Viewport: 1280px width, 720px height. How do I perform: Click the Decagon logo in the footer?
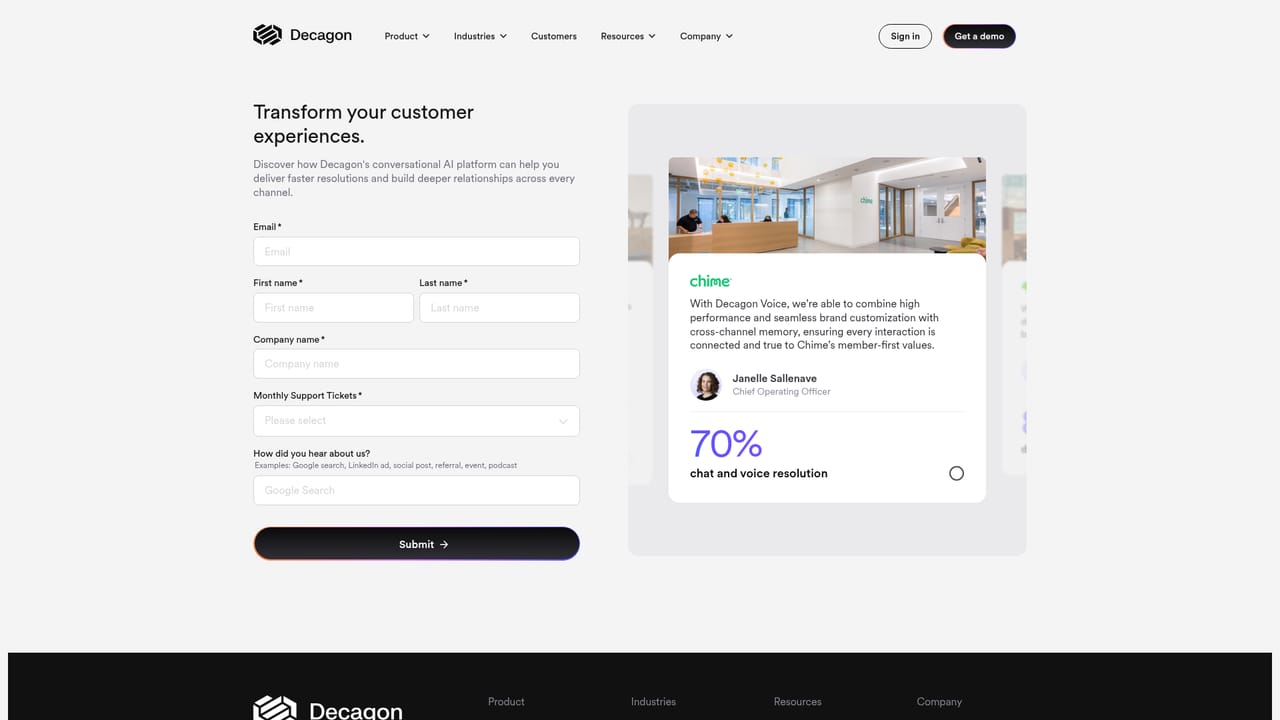pos(328,708)
